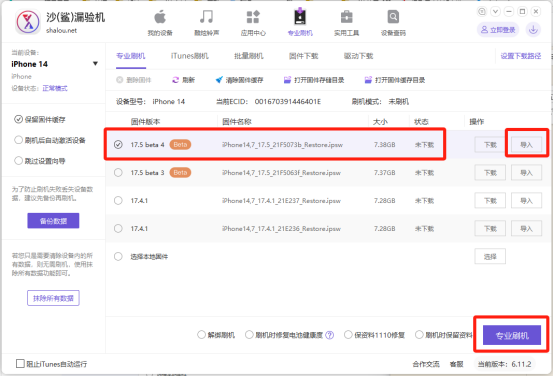553x377 pixels.
Task: Click the 设置下载路径 link
Action: 521,56
